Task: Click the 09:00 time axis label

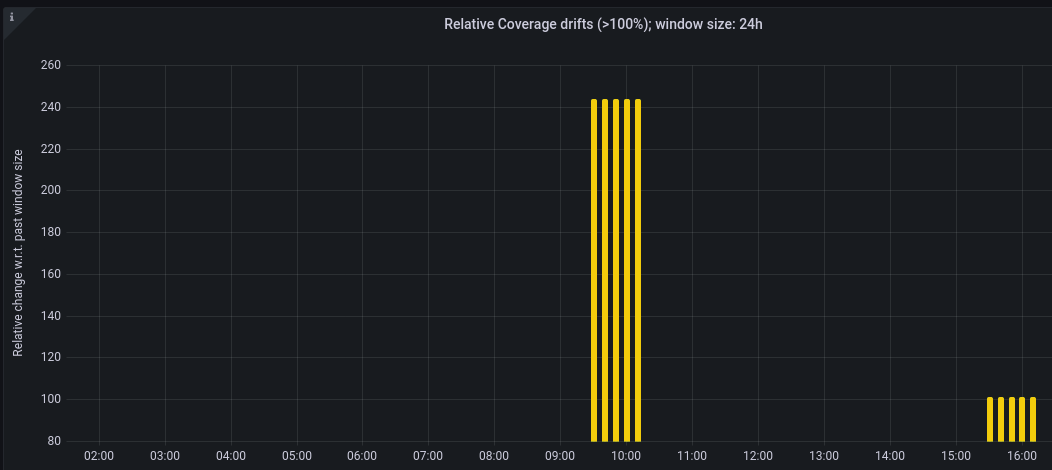Action: click(x=560, y=456)
